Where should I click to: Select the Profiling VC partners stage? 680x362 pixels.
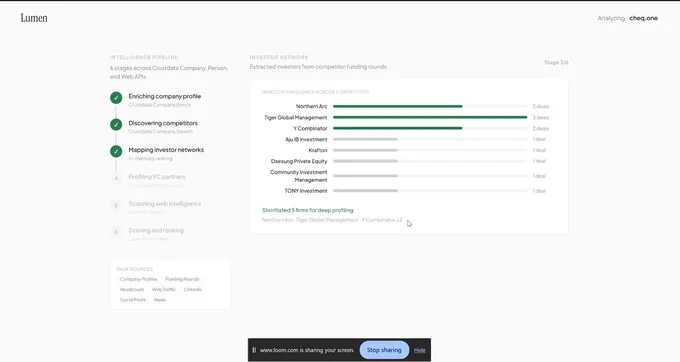click(157, 177)
